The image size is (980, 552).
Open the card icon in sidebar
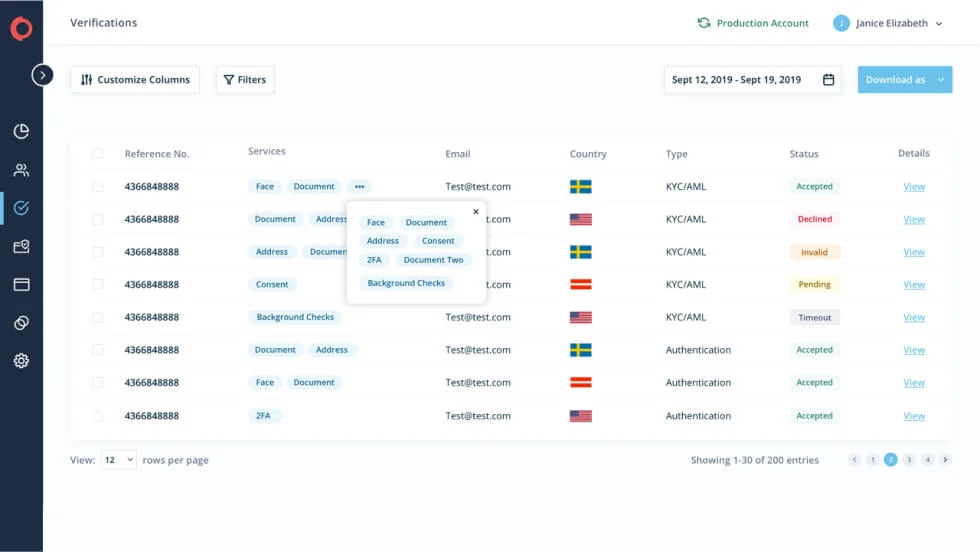coord(21,284)
